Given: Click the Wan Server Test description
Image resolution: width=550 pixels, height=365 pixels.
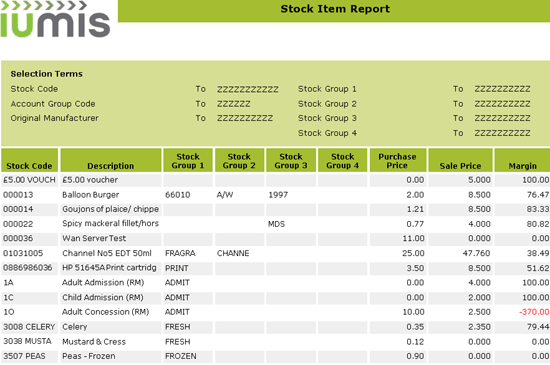Looking at the screenshot, I should click(94, 238).
